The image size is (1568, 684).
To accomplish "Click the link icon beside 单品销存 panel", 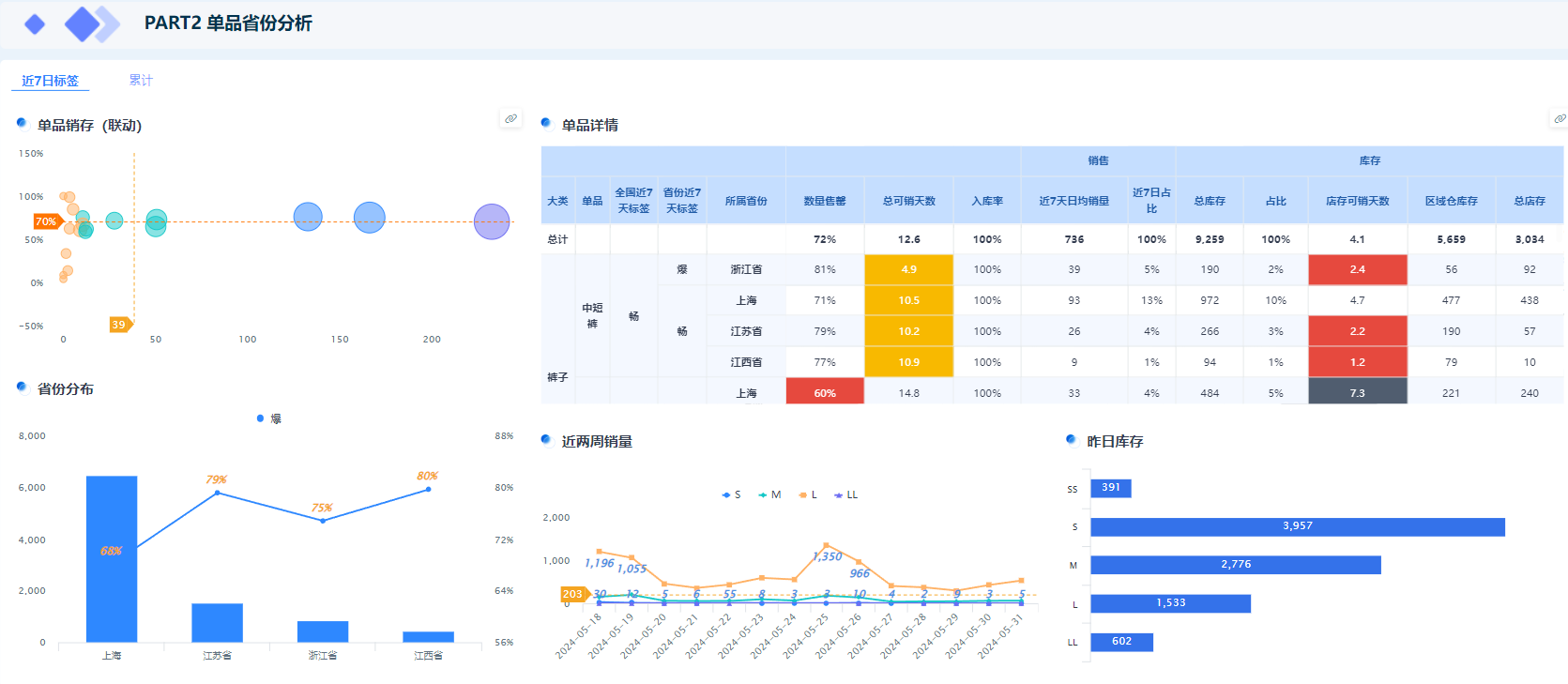I will pos(510,119).
